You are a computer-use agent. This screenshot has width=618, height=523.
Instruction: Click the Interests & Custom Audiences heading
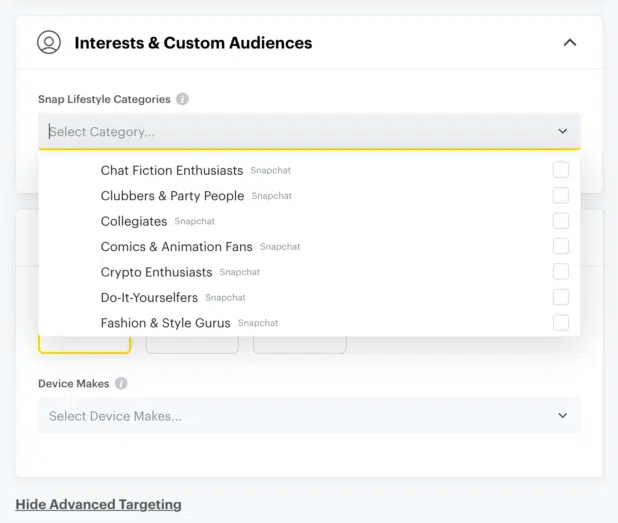click(193, 43)
